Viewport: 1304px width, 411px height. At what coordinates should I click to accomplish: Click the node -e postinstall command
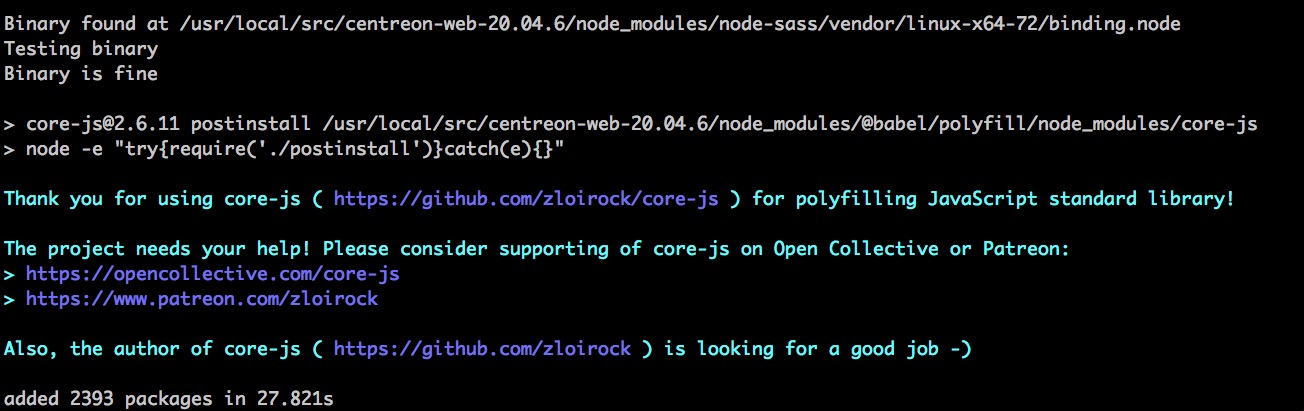[298, 149]
